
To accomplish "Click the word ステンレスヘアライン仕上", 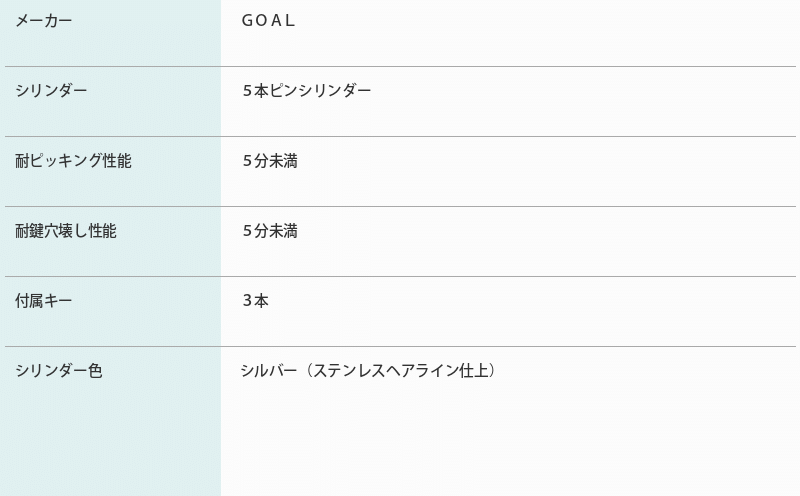I will pyautogui.click(x=401, y=370).
